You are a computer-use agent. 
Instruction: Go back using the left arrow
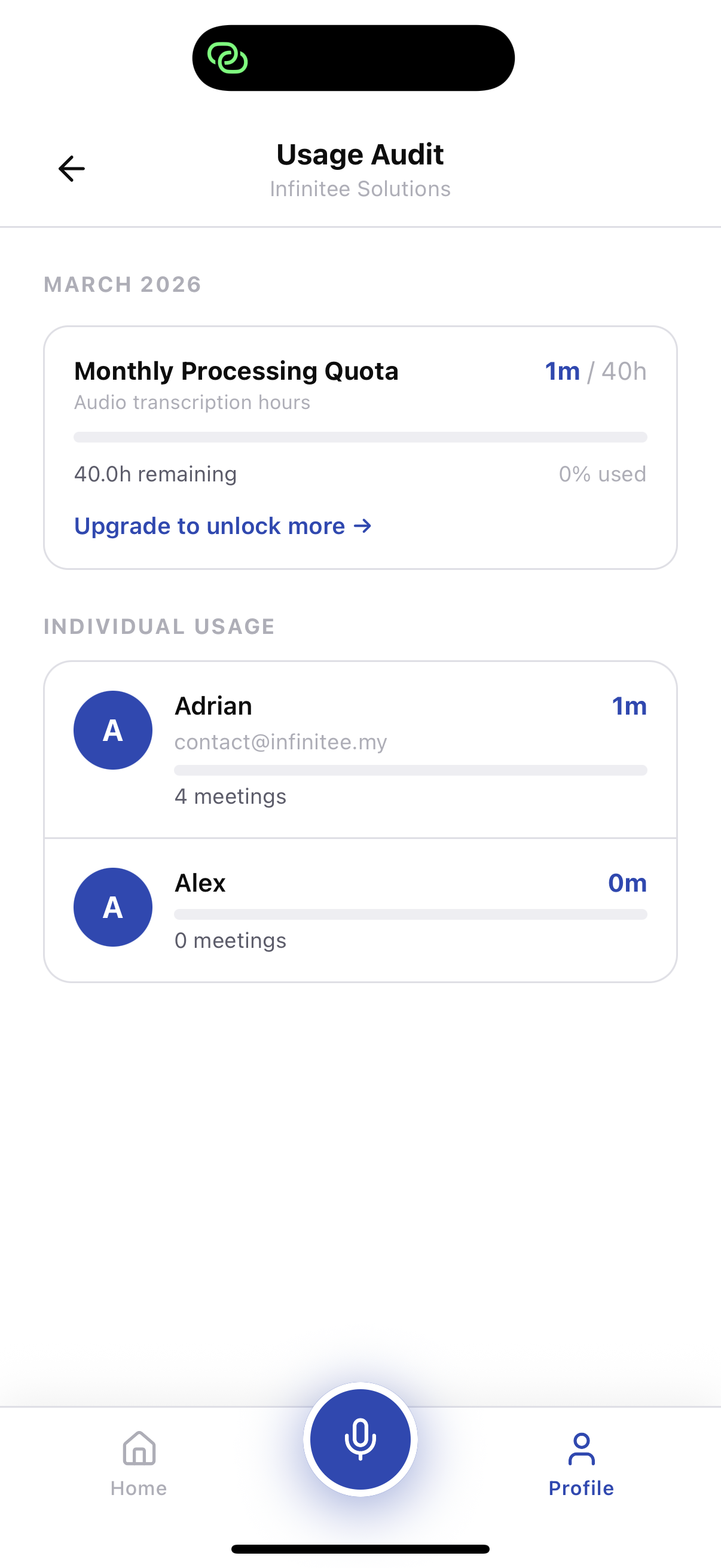click(71, 169)
